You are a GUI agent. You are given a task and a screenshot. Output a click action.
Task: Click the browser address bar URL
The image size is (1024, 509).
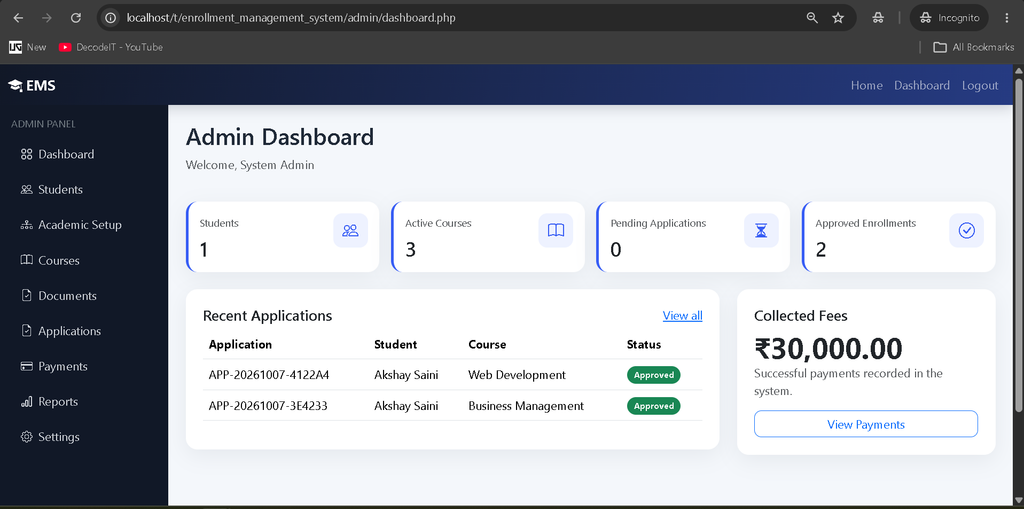[x=291, y=18]
